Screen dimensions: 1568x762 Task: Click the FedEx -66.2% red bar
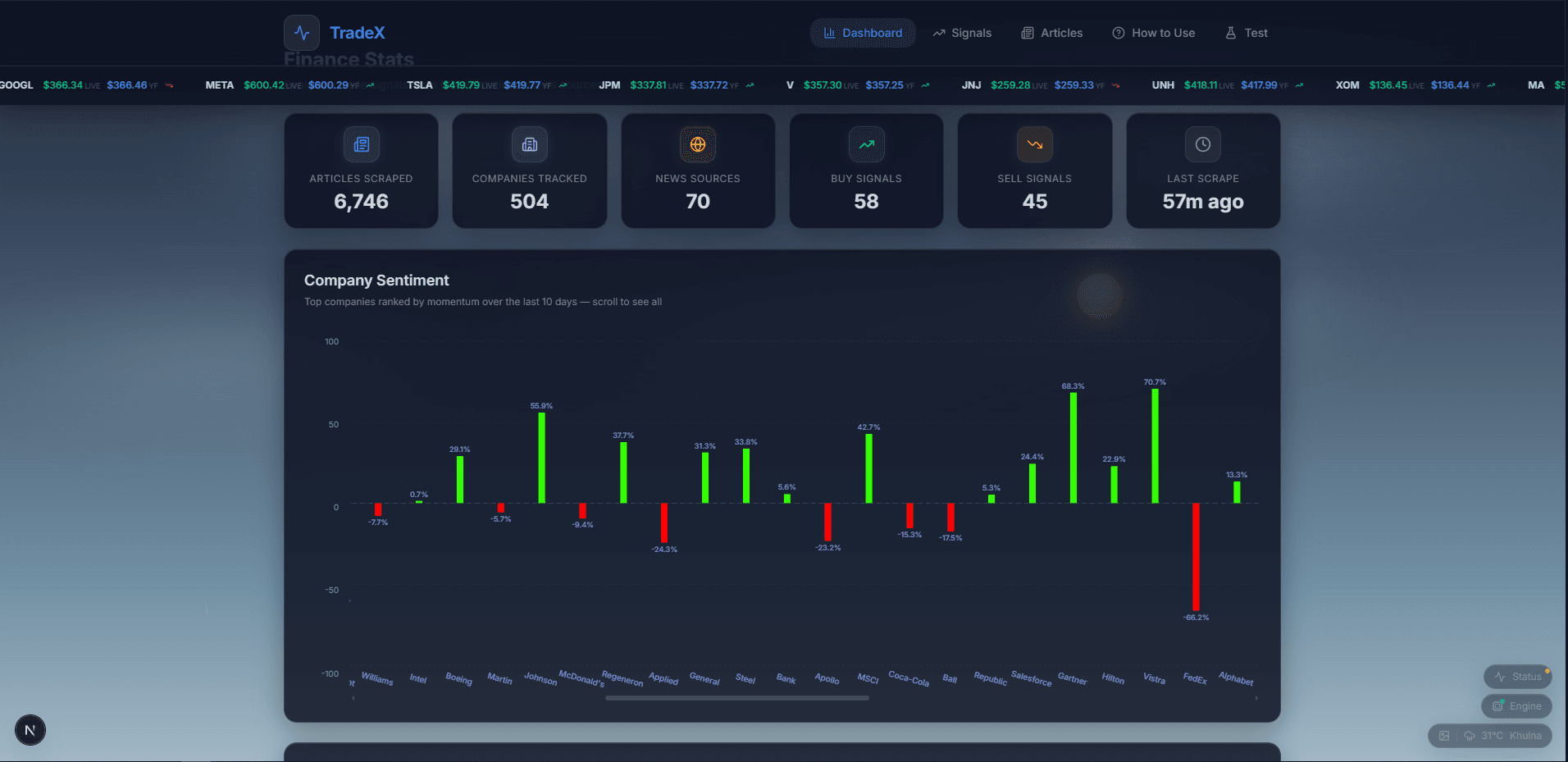pyautogui.click(x=1196, y=556)
